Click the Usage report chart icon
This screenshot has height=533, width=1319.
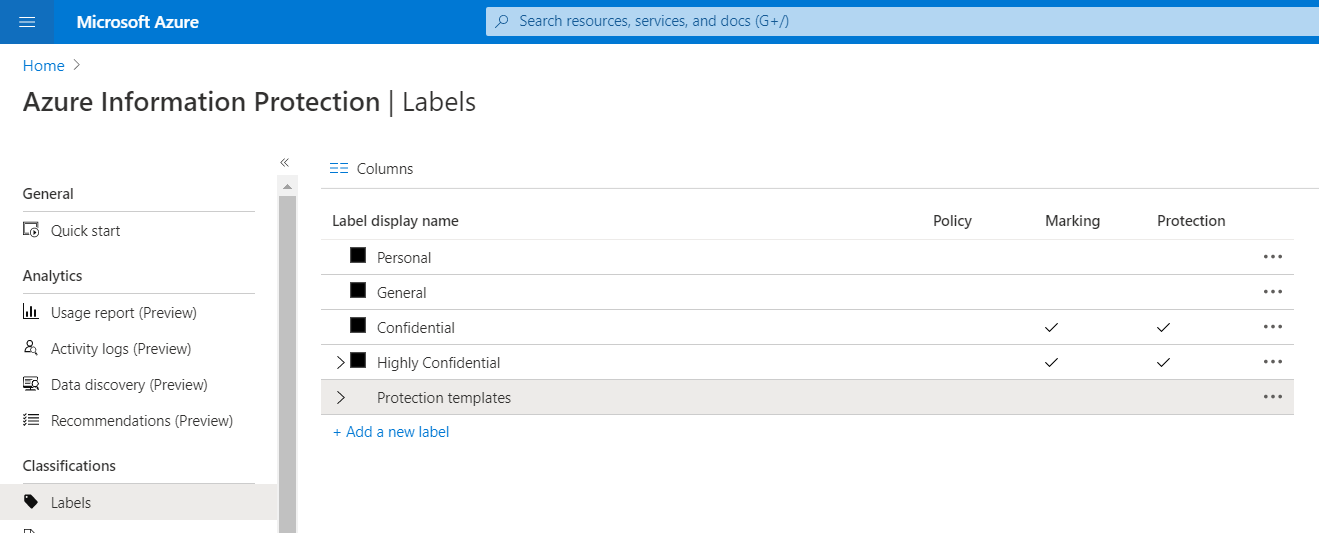(x=31, y=312)
